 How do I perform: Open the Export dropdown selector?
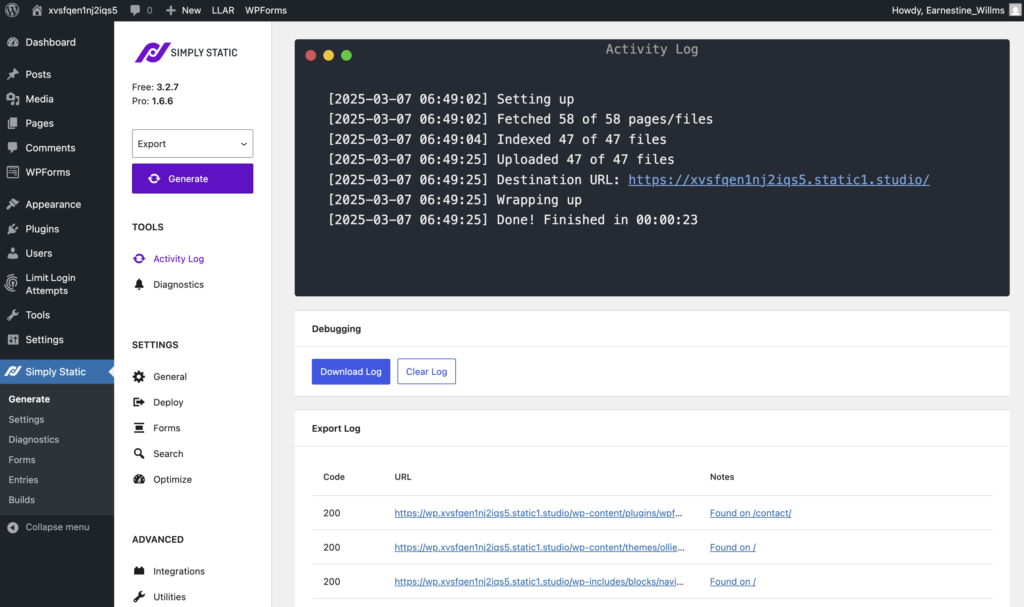pos(192,143)
